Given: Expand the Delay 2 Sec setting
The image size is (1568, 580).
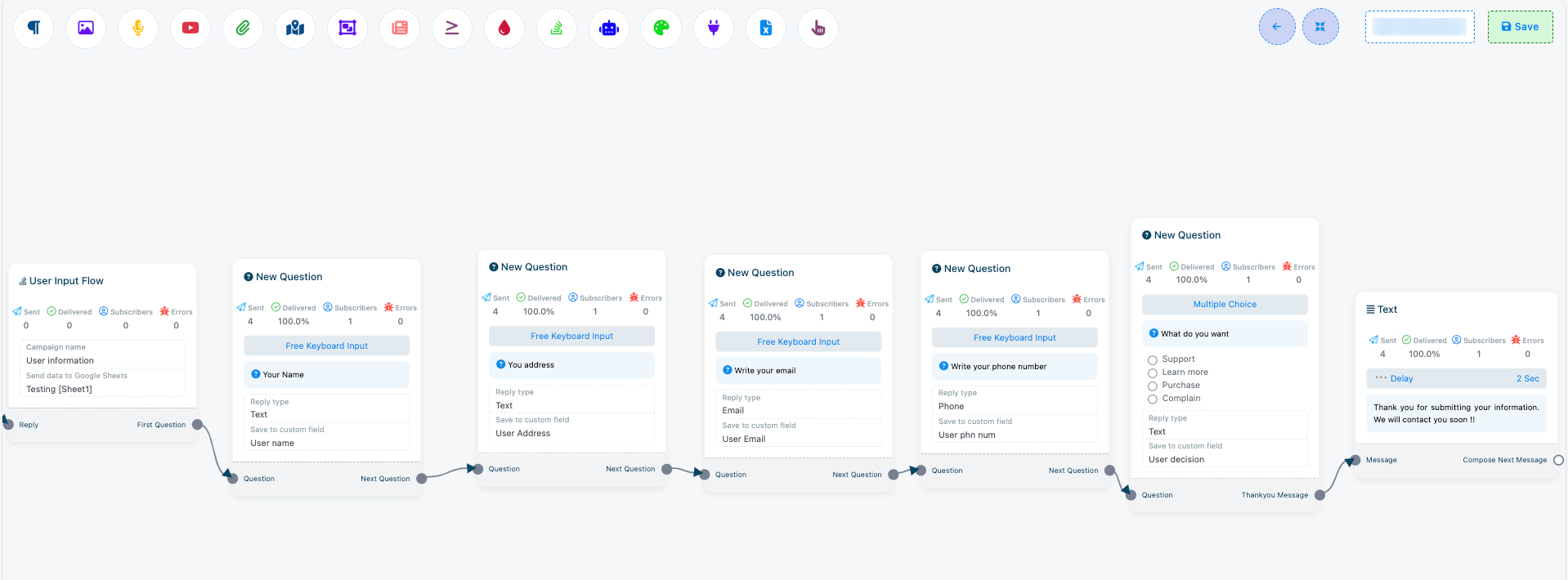Looking at the screenshot, I should 1456,378.
